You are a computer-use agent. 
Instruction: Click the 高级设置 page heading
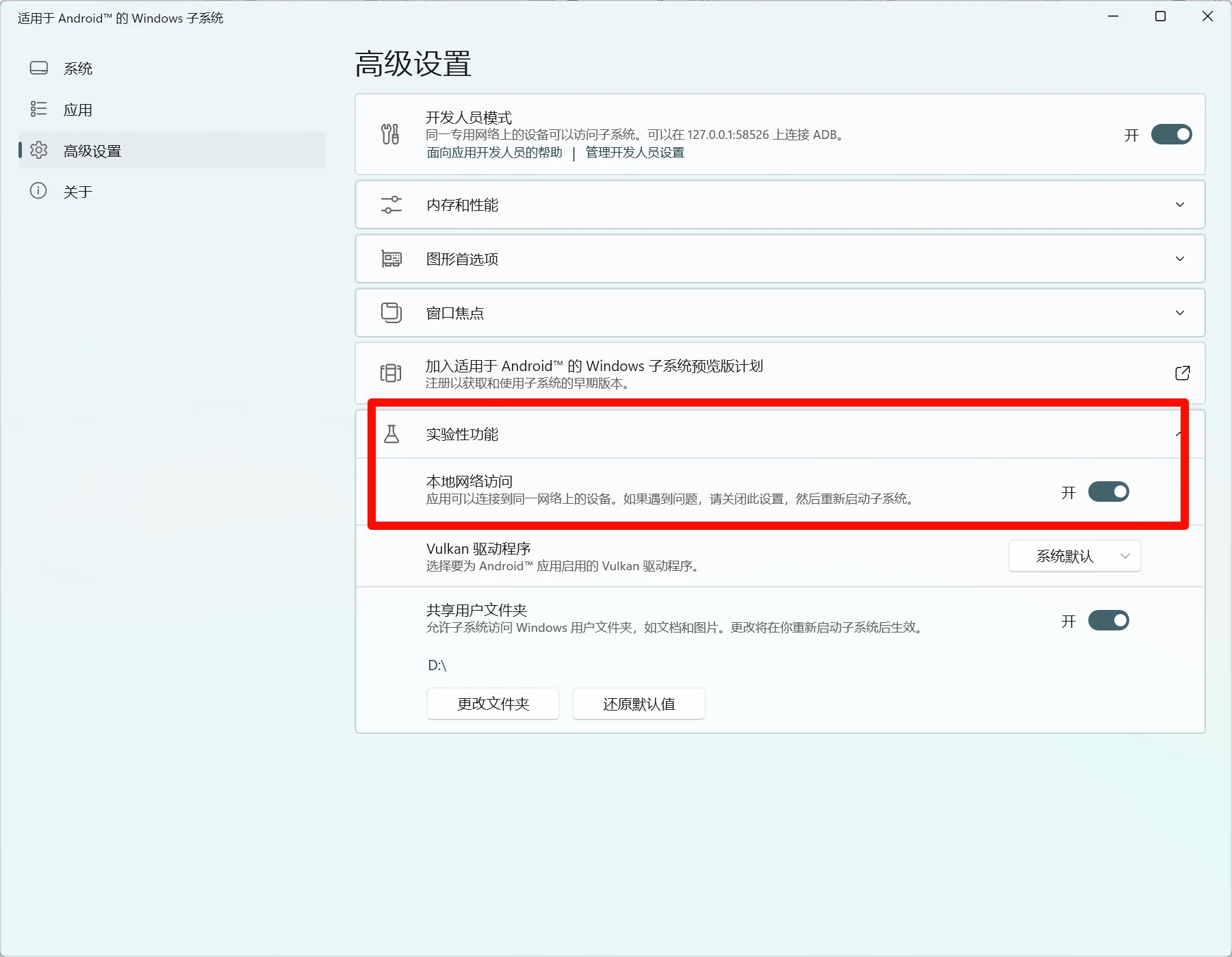413,64
